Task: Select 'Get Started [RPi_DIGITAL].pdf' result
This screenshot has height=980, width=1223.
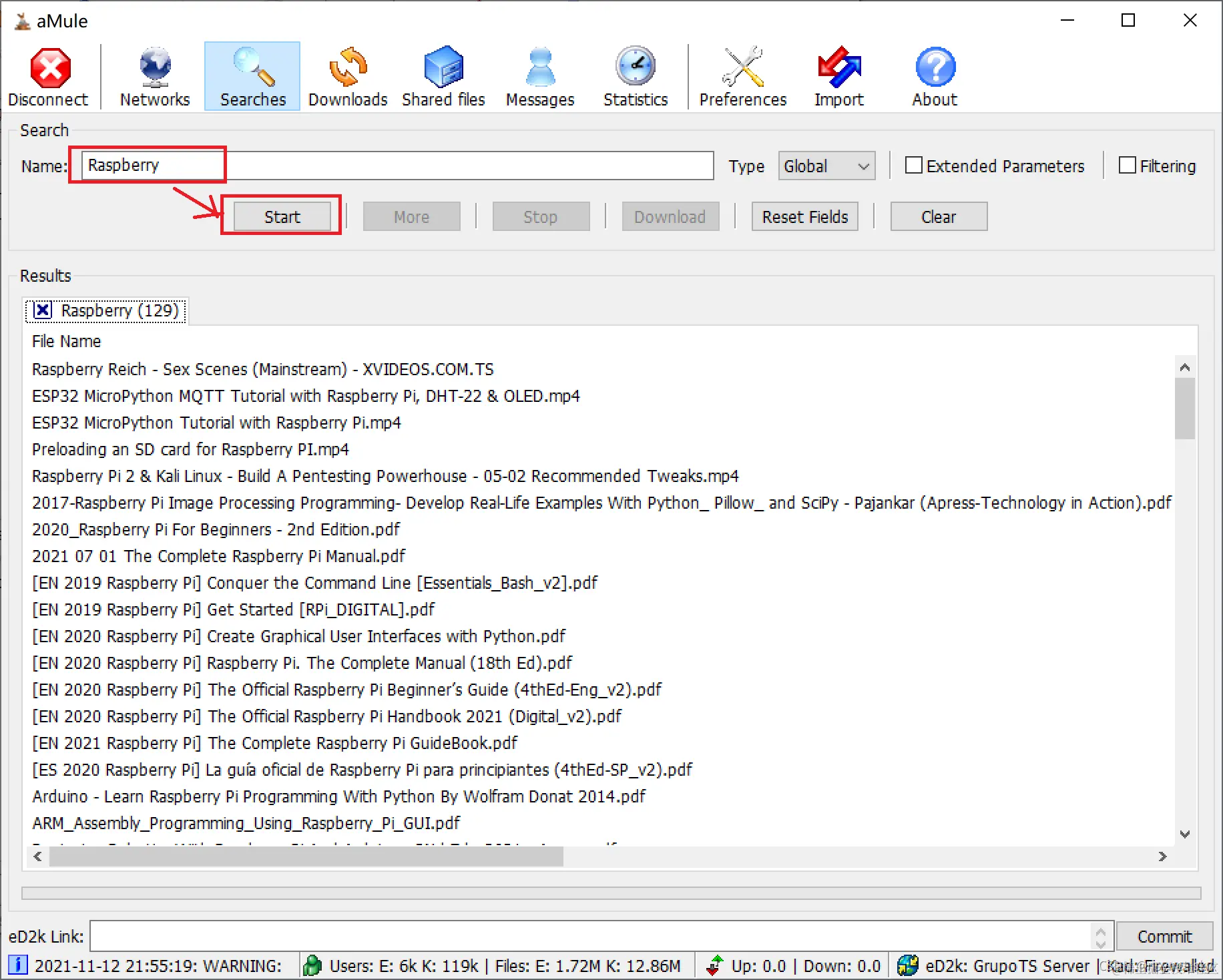Action: 233,609
